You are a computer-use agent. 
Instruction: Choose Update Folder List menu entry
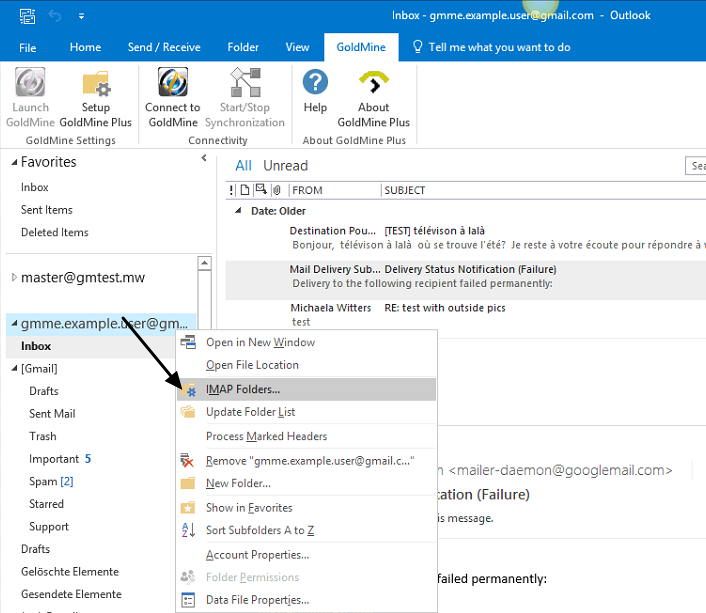pos(250,412)
